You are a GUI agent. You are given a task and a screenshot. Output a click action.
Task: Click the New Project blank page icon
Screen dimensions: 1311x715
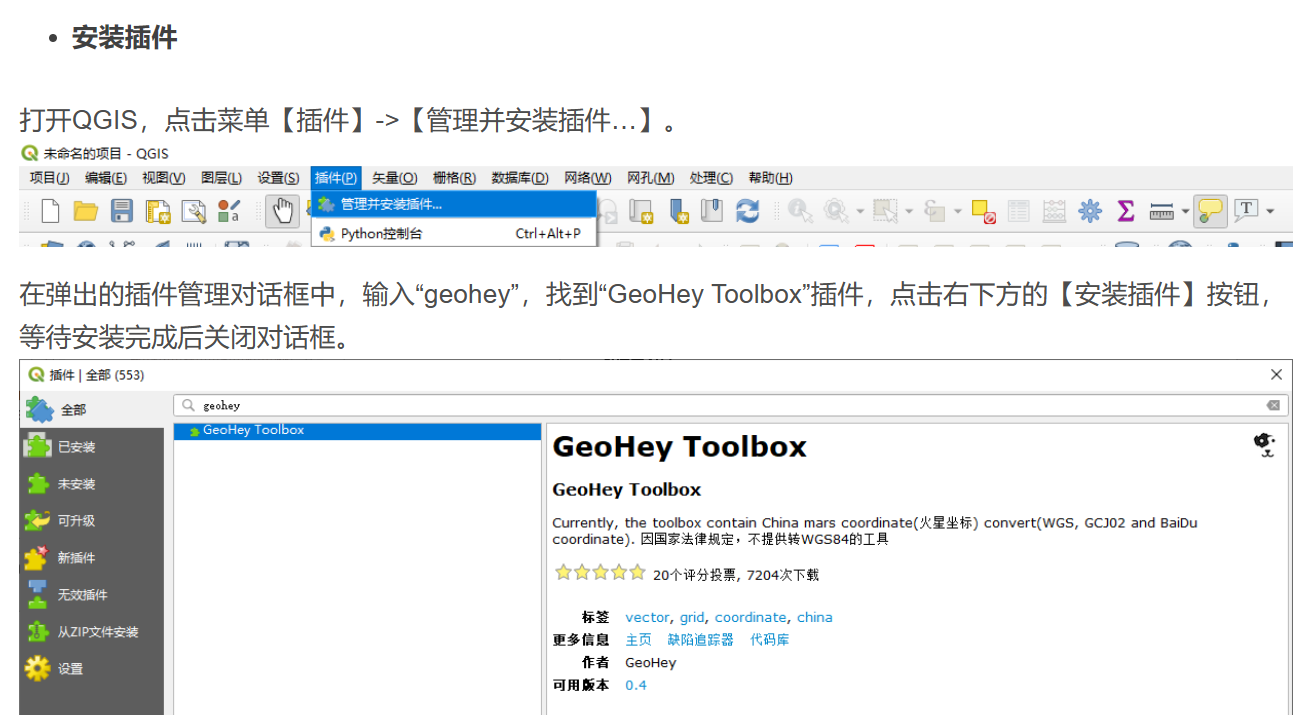pos(50,211)
